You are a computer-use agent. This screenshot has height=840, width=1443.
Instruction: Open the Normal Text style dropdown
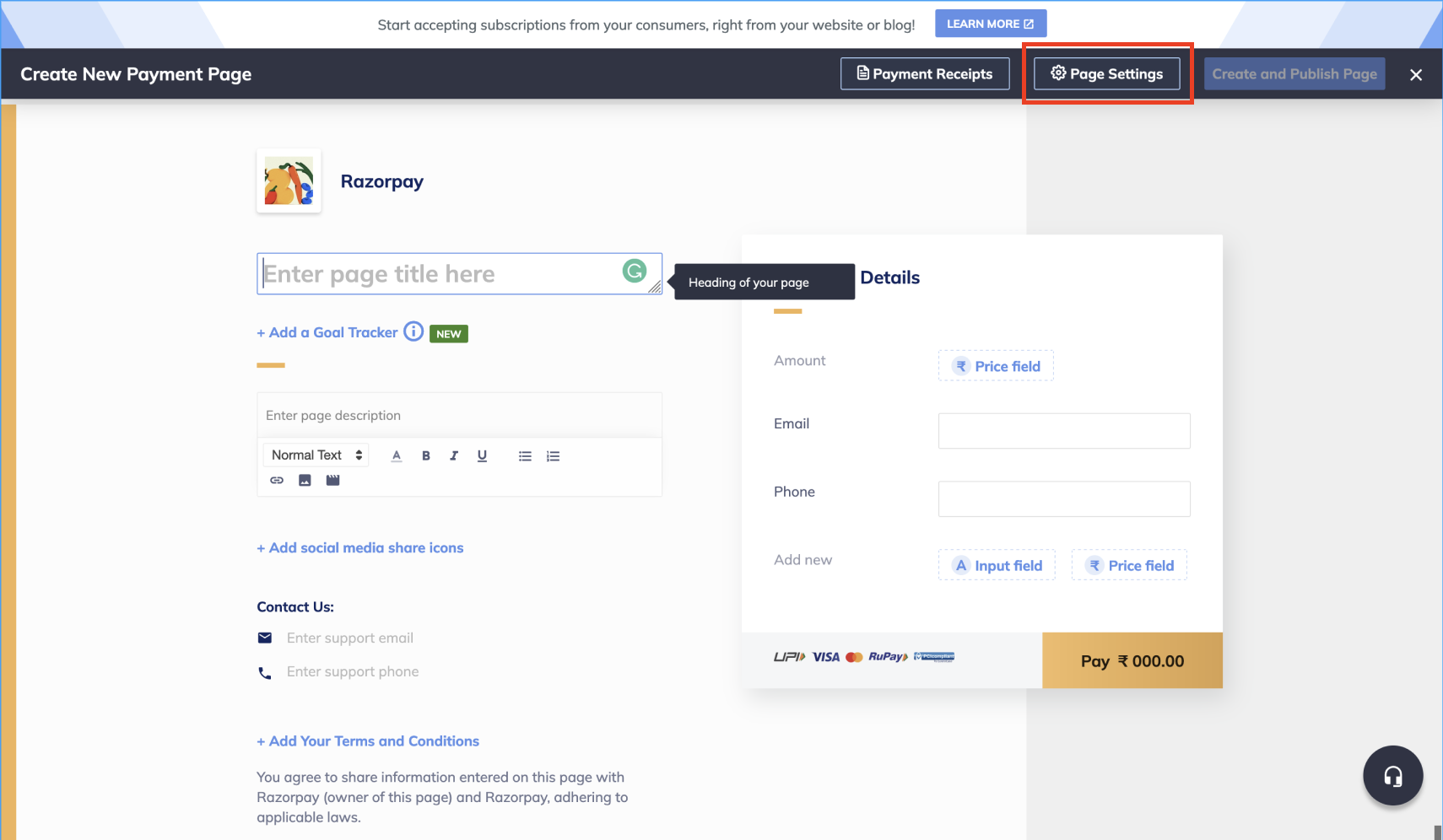[316, 455]
